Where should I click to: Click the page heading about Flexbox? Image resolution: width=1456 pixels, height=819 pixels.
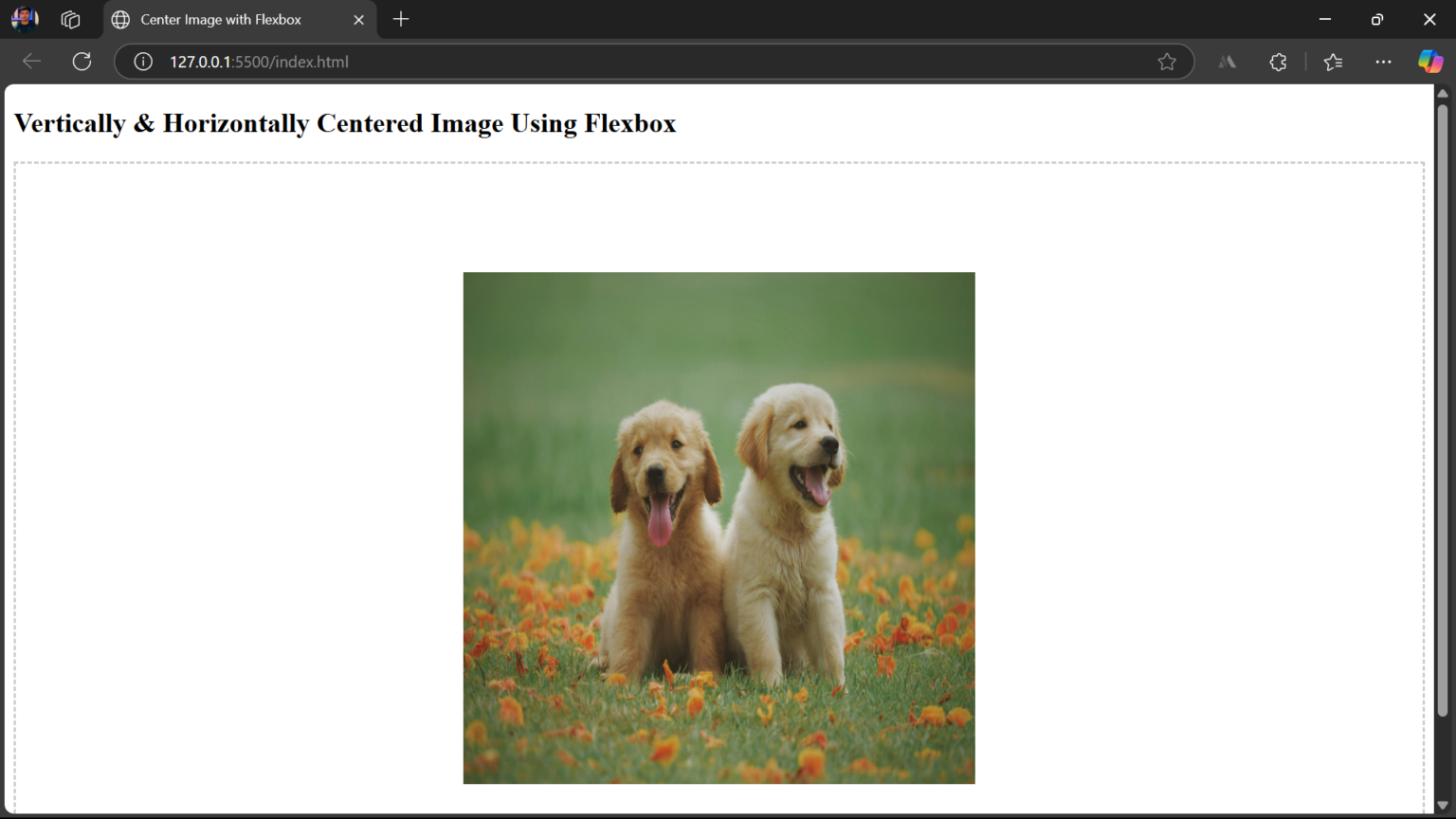point(345,123)
